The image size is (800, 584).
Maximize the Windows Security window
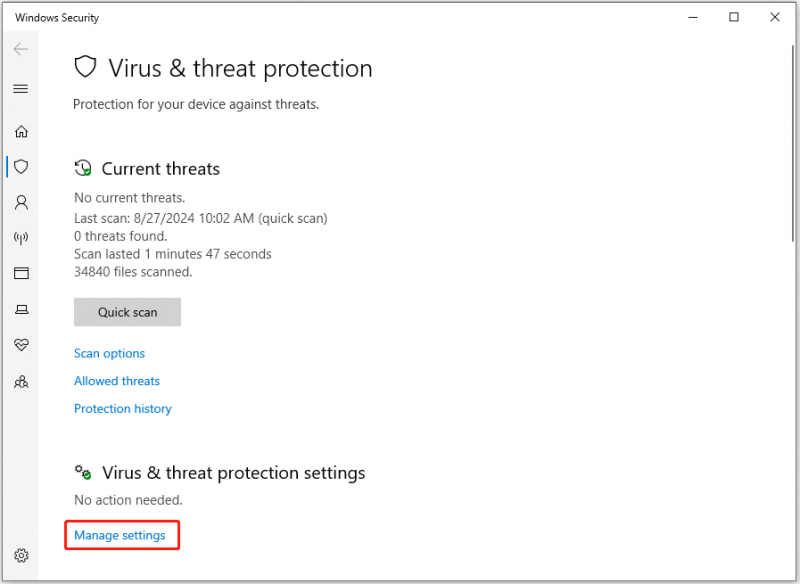coord(734,17)
